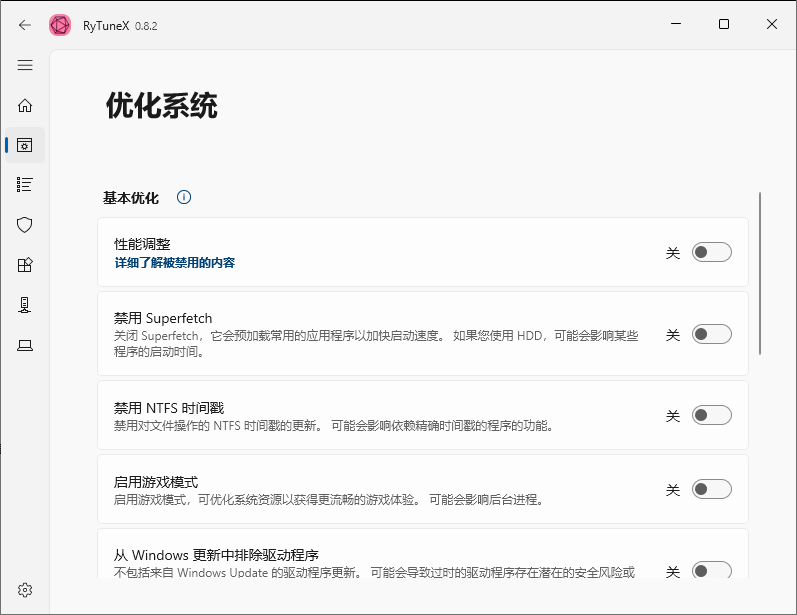Toggle 从 Windows 更新中排除驱动程序 switch
The height and width of the screenshot is (615, 797).
712,571
